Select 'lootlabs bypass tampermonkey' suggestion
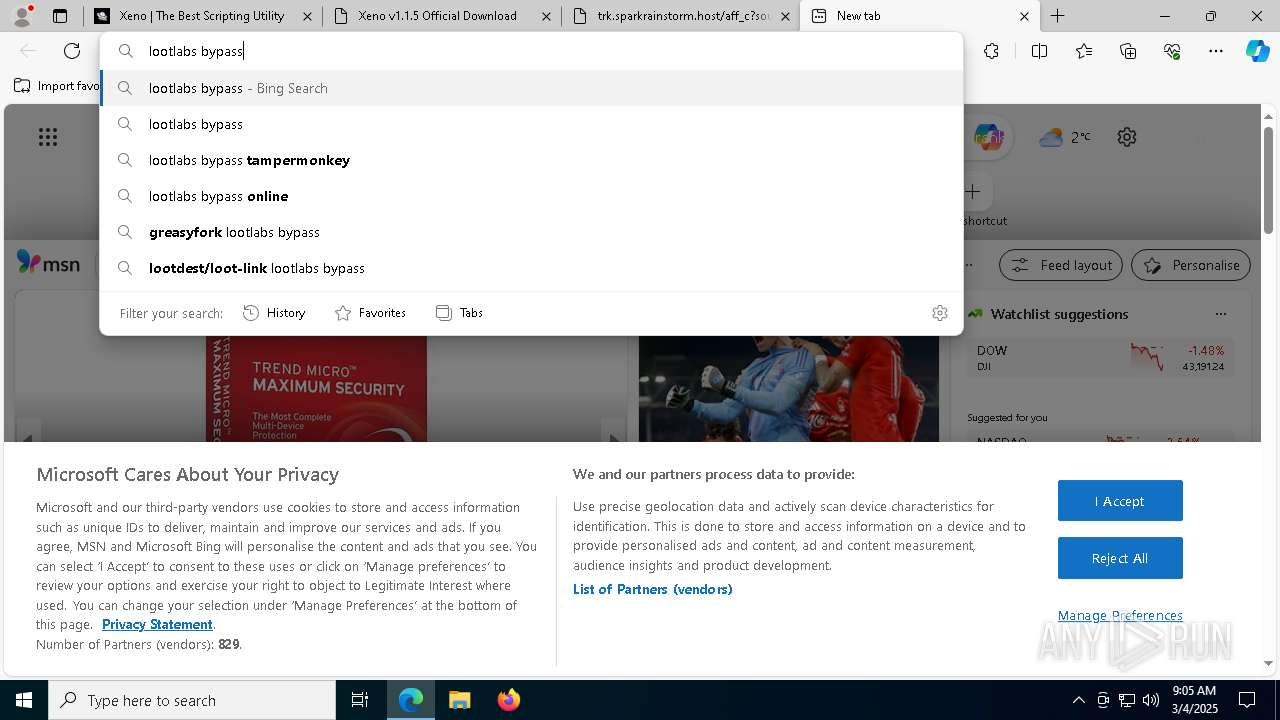Screen dimensions: 1280x720 [531, 160]
